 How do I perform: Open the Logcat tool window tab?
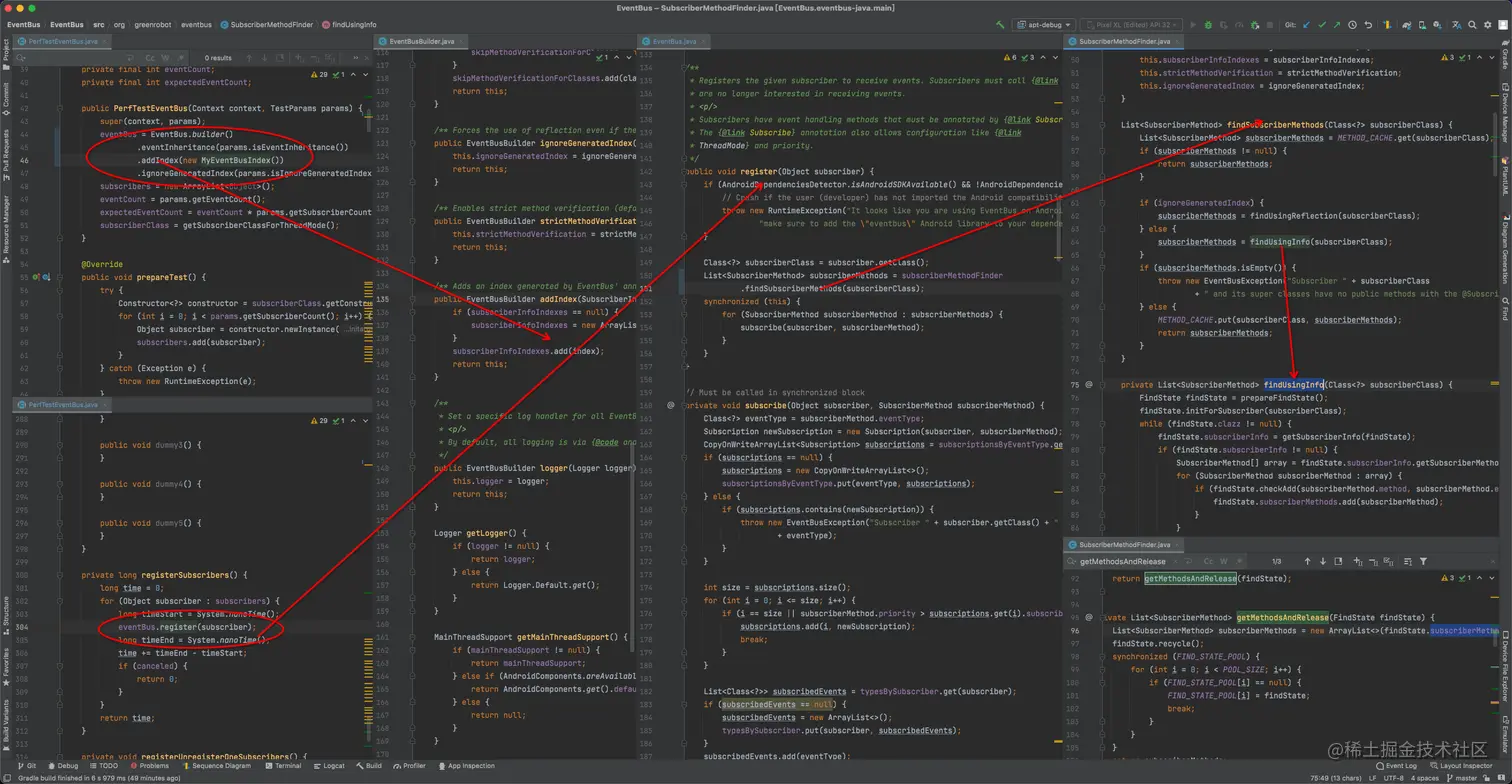(x=329, y=766)
